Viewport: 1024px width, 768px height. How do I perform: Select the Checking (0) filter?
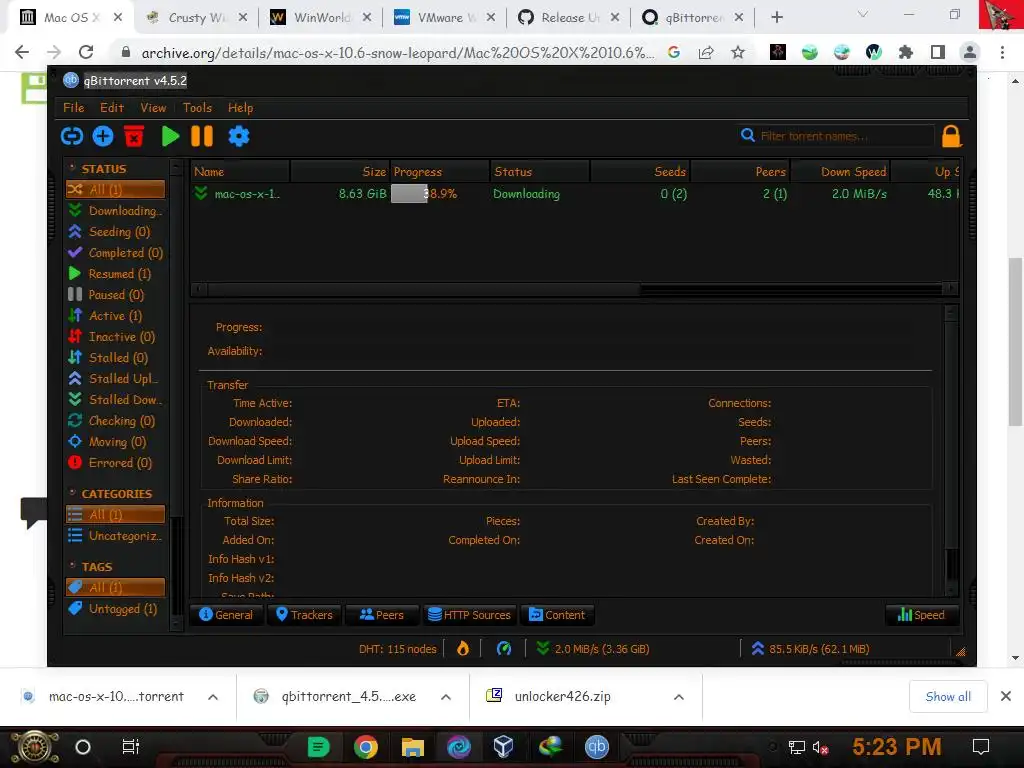click(x=116, y=421)
